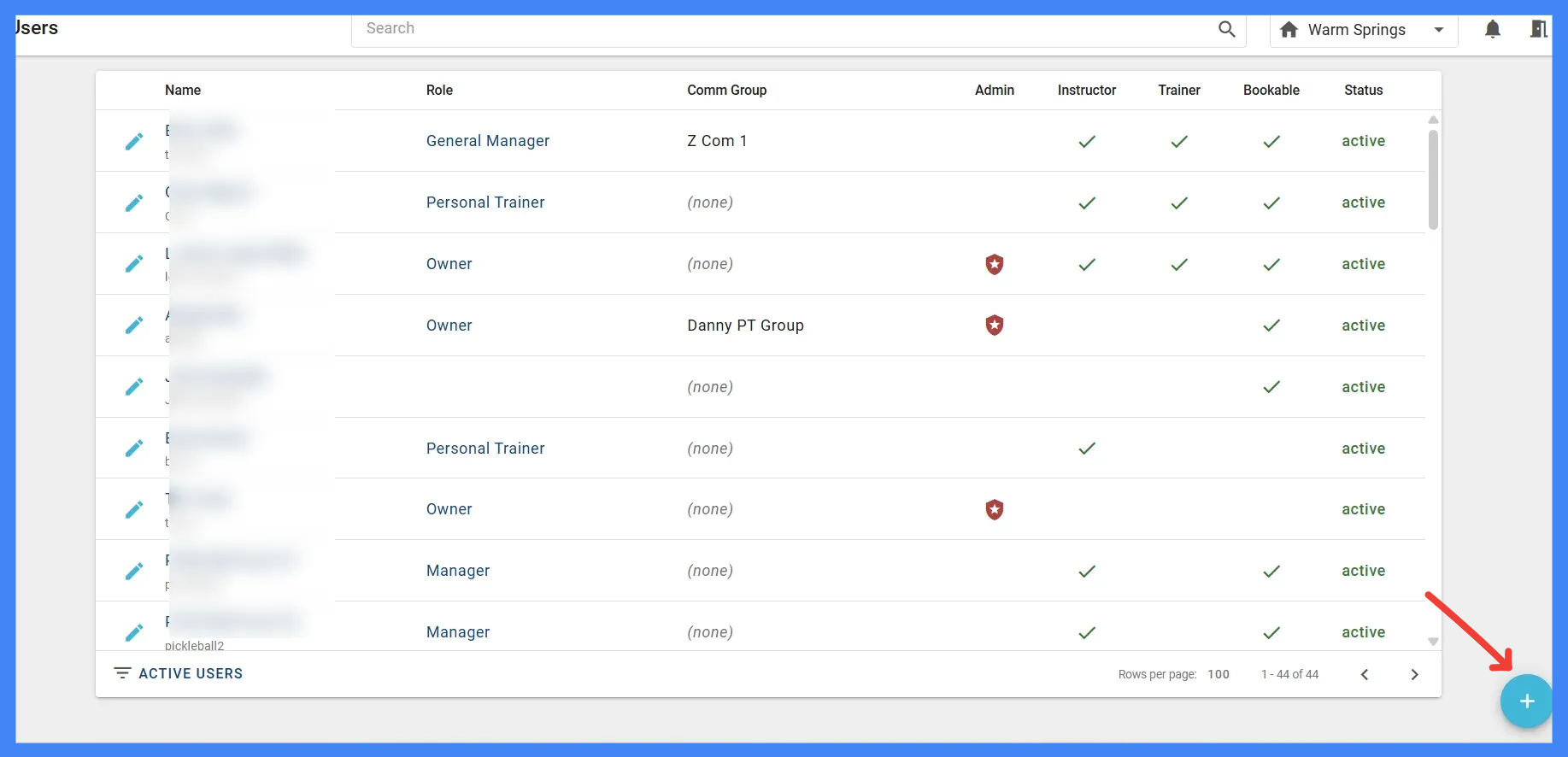Image resolution: width=1568 pixels, height=757 pixels.
Task: Click the logout door icon
Action: click(x=1538, y=29)
